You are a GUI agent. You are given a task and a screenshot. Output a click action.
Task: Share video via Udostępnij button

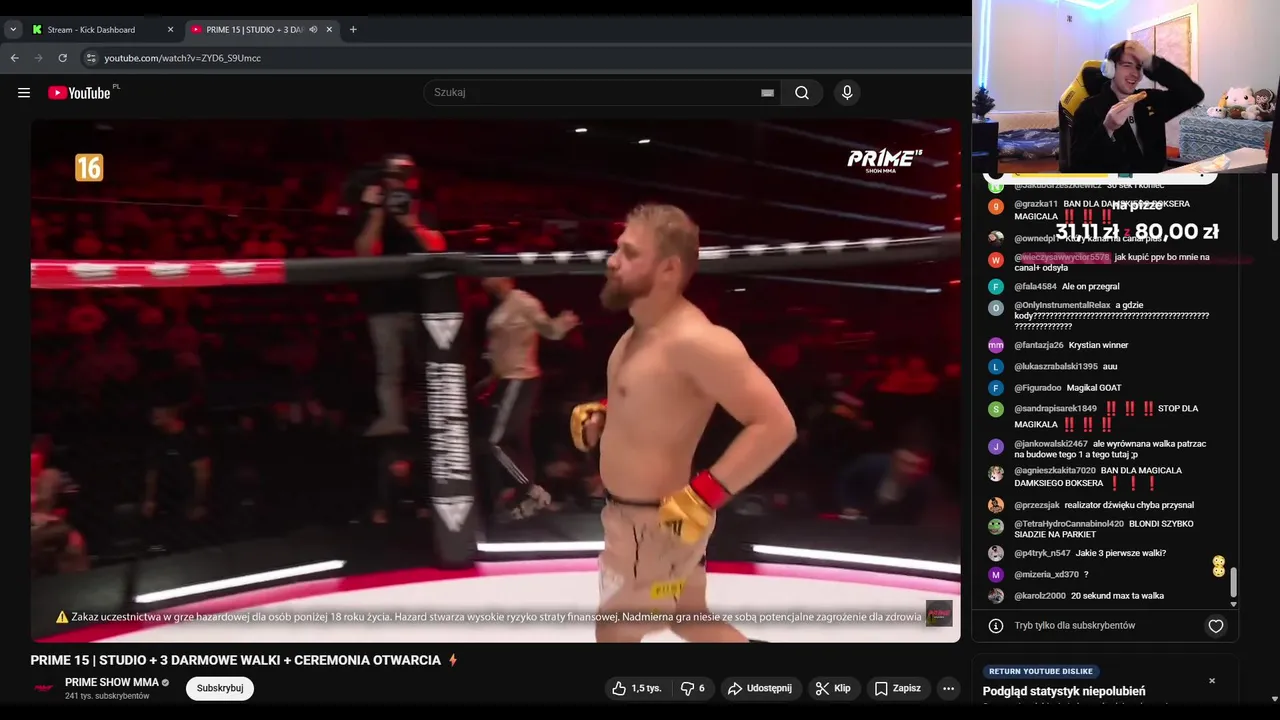pyautogui.click(x=760, y=688)
